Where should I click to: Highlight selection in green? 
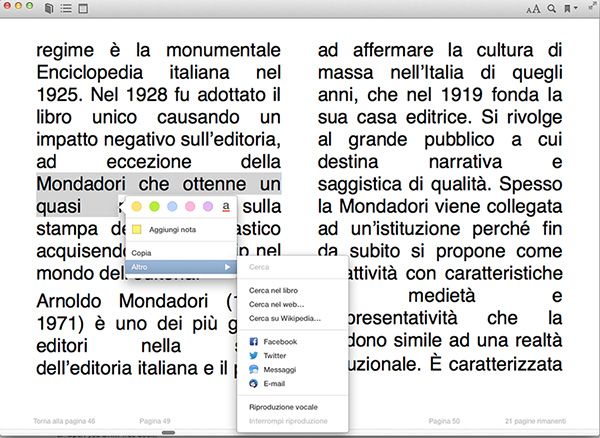click(154, 207)
